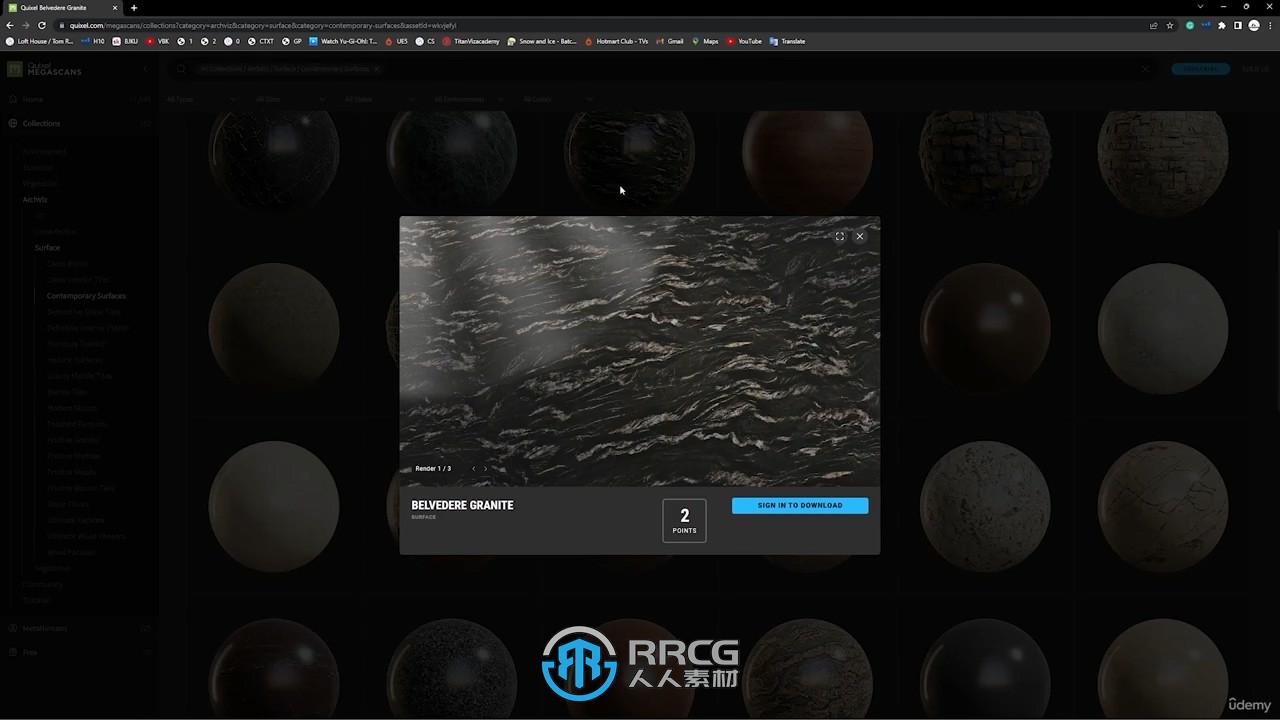Viewport: 1280px width, 720px height.
Task: Open VBK bookmark
Action: click(158, 41)
